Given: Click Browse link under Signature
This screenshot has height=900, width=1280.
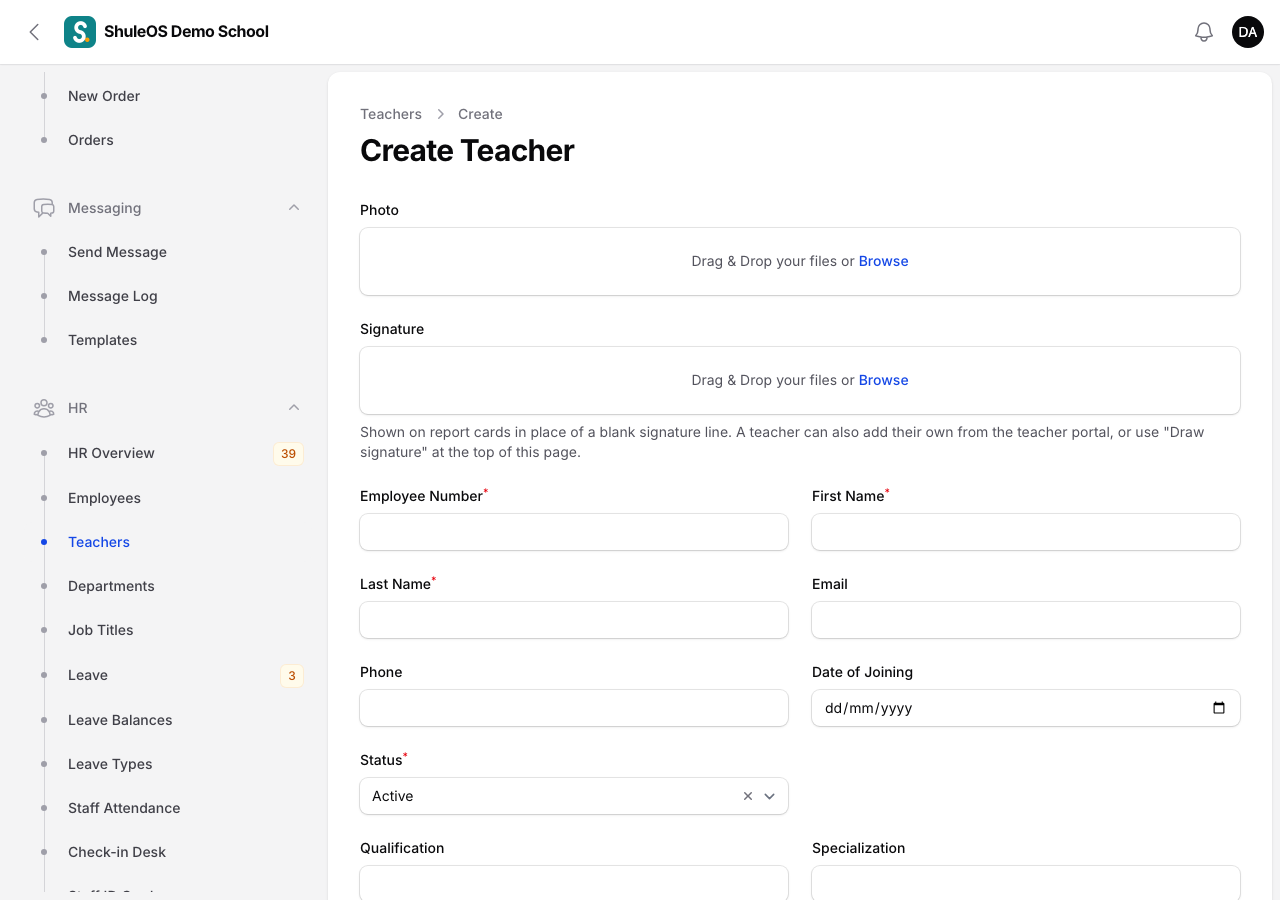Looking at the screenshot, I should click(883, 380).
